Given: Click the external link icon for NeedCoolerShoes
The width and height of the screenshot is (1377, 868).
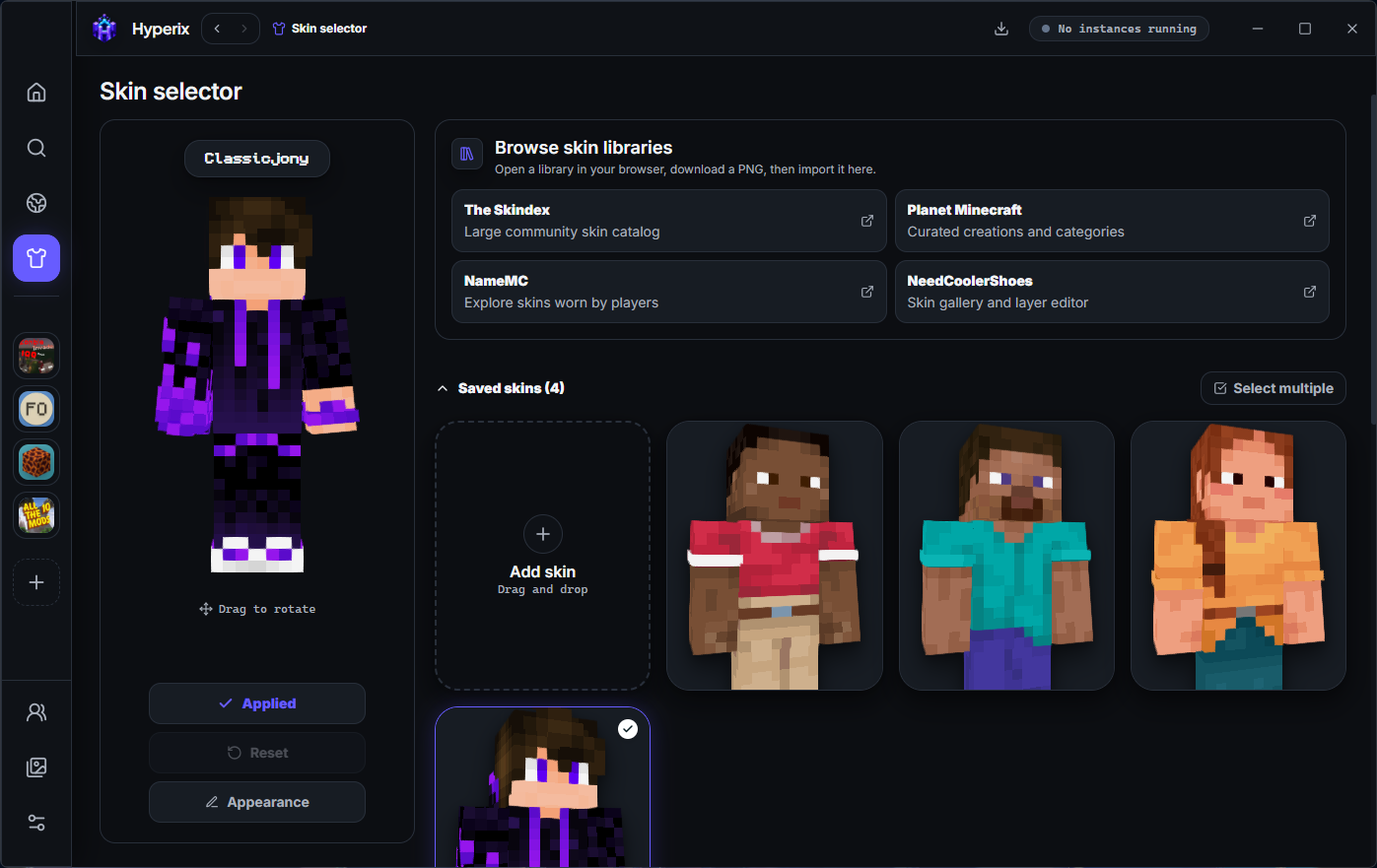Looking at the screenshot, I should (x=1310, y=292).
